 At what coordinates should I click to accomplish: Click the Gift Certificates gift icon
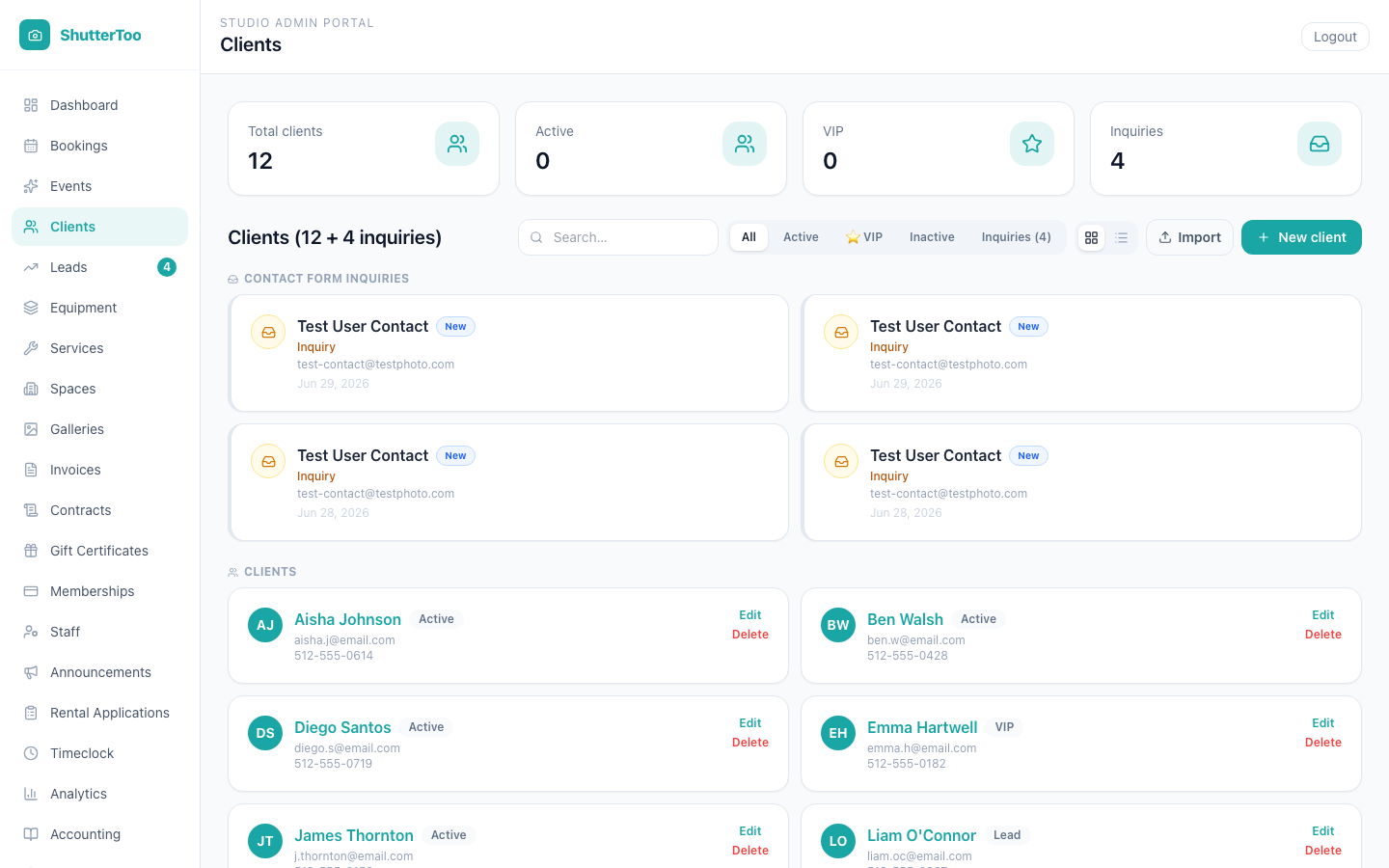(31, 551)
